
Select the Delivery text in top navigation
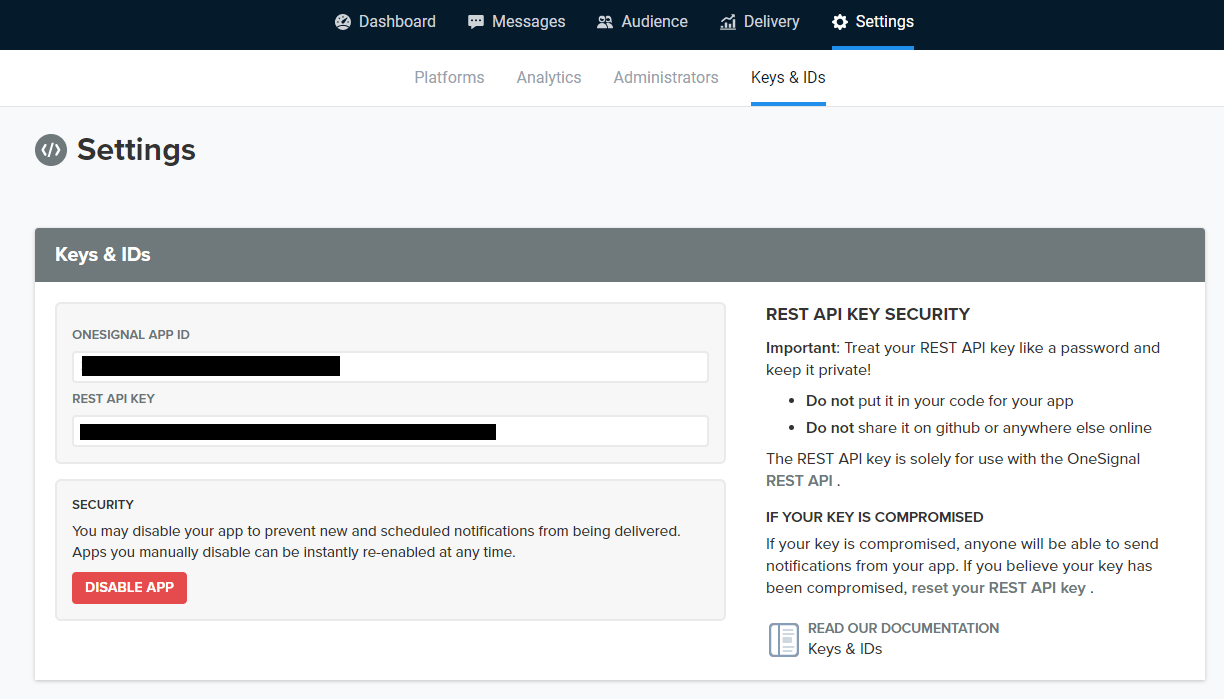(771, 22)
